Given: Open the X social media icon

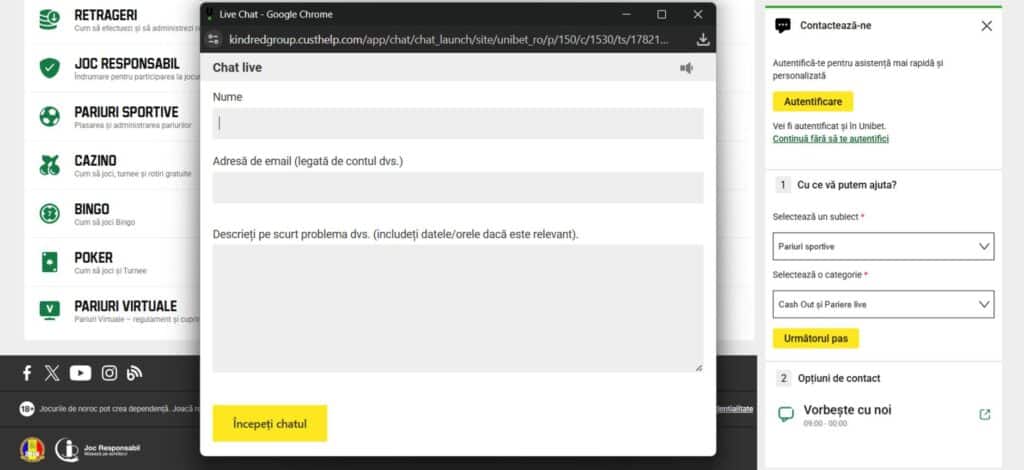Looking at the screenshot, I should click(x=52, y=373).
